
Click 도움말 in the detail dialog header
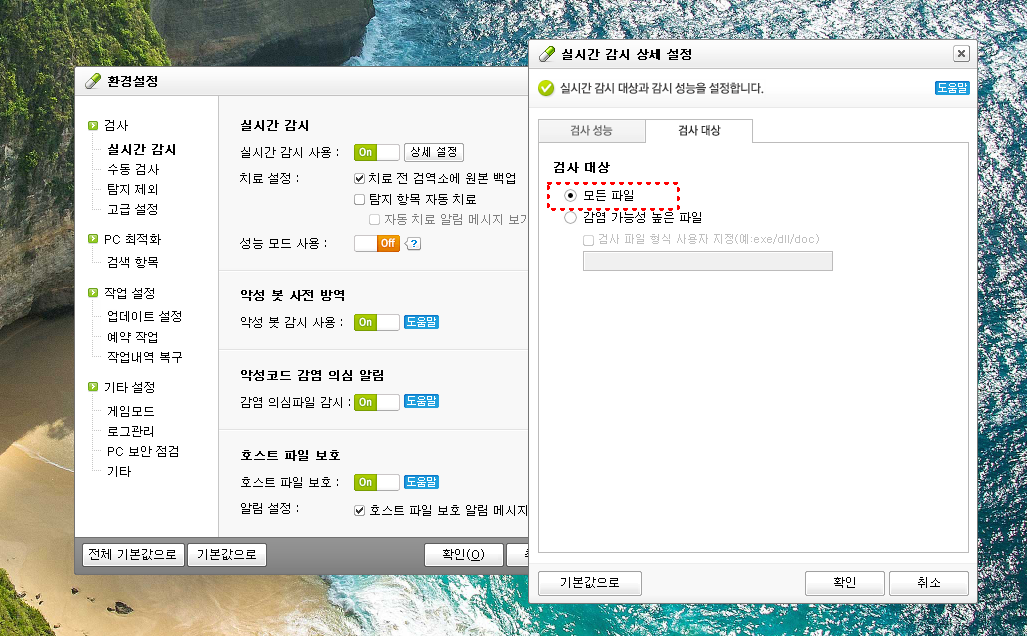tap(952, 88)
